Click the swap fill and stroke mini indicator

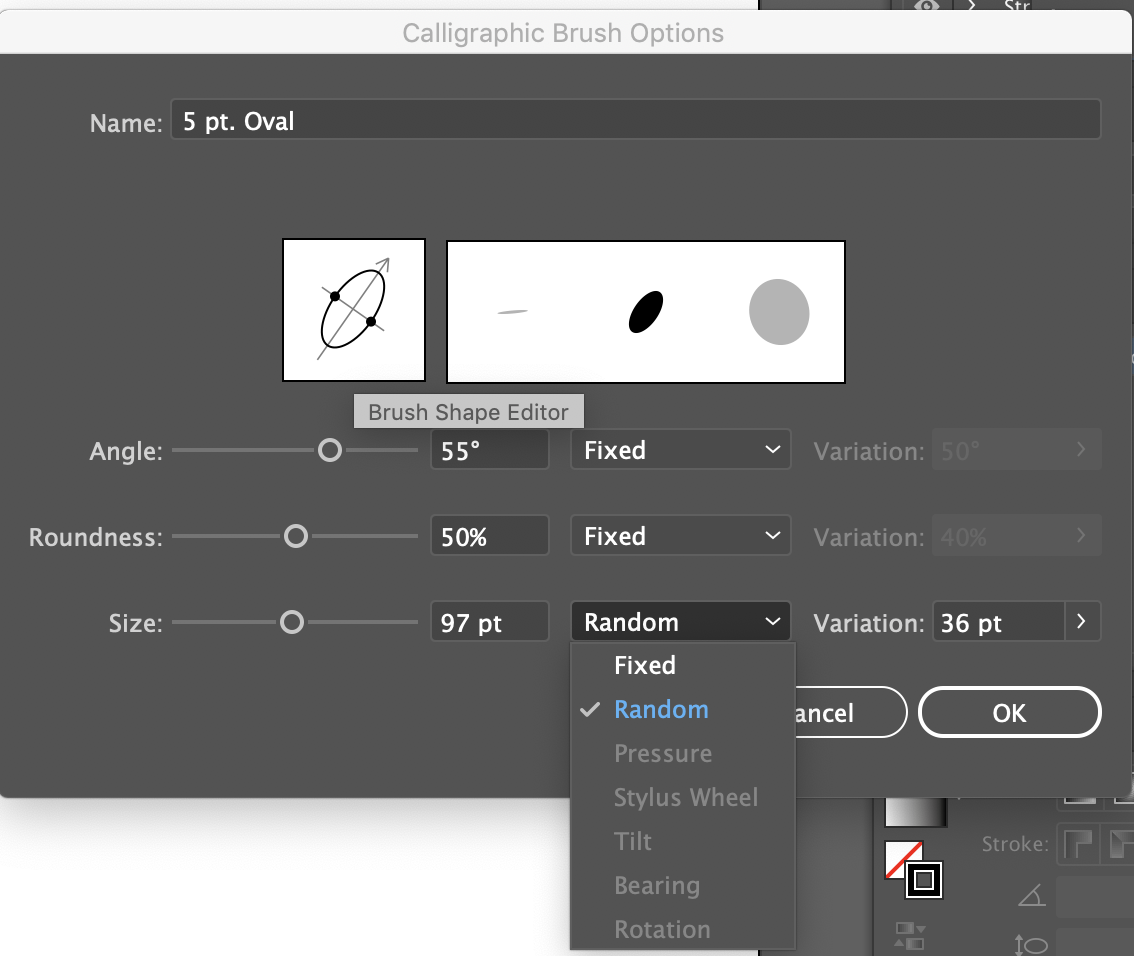pos(908,936)
